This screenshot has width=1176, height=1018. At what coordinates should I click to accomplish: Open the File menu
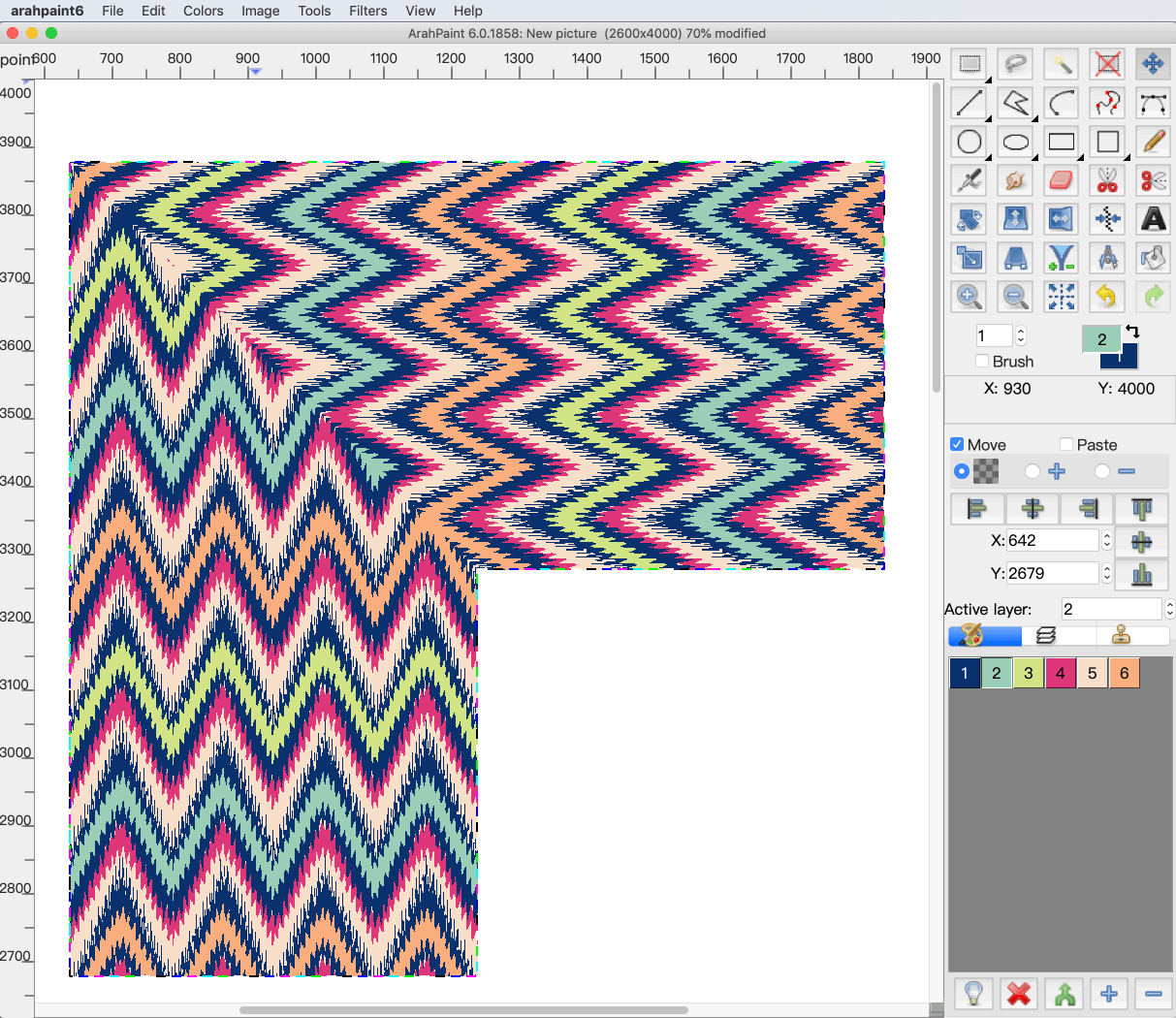112,11
